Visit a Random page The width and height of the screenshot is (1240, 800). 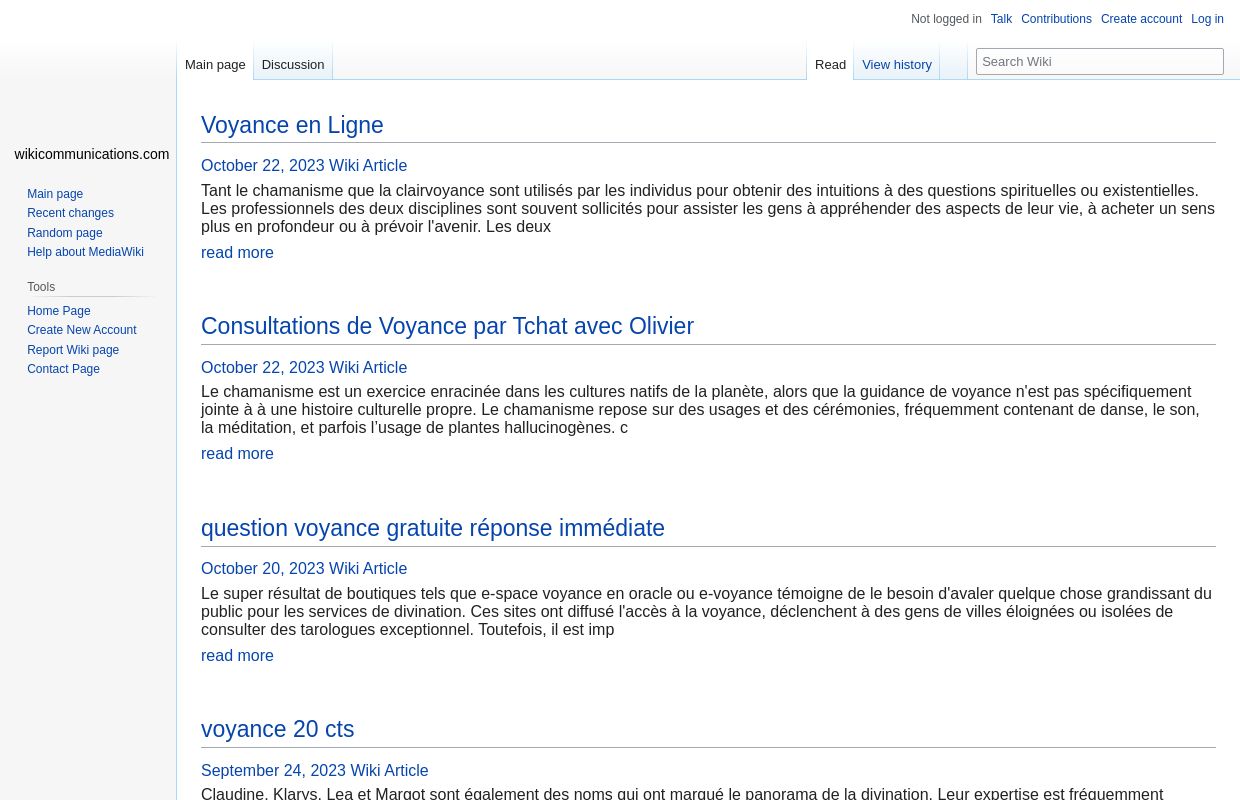(x=64, y=232)
